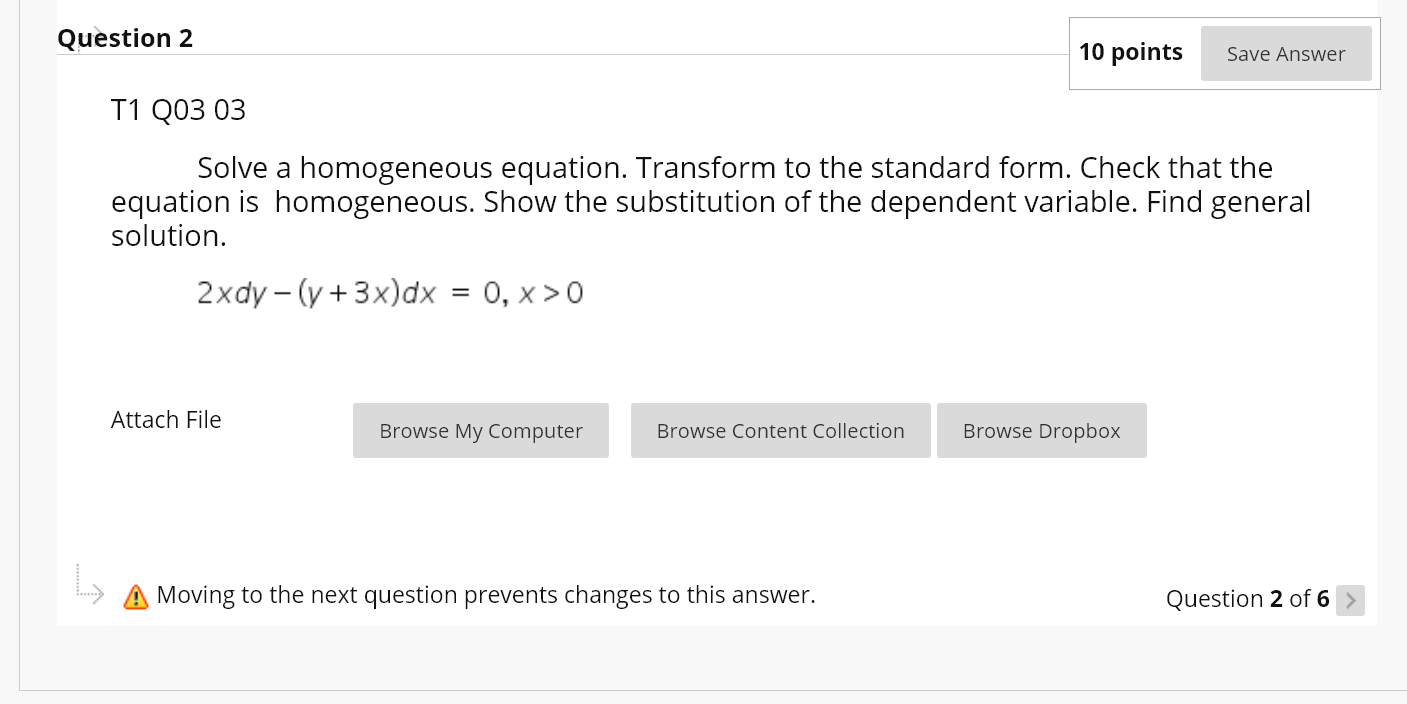
Task: Open Browse Content Collection
Action: pyautogui.click(x=780, y=430)
